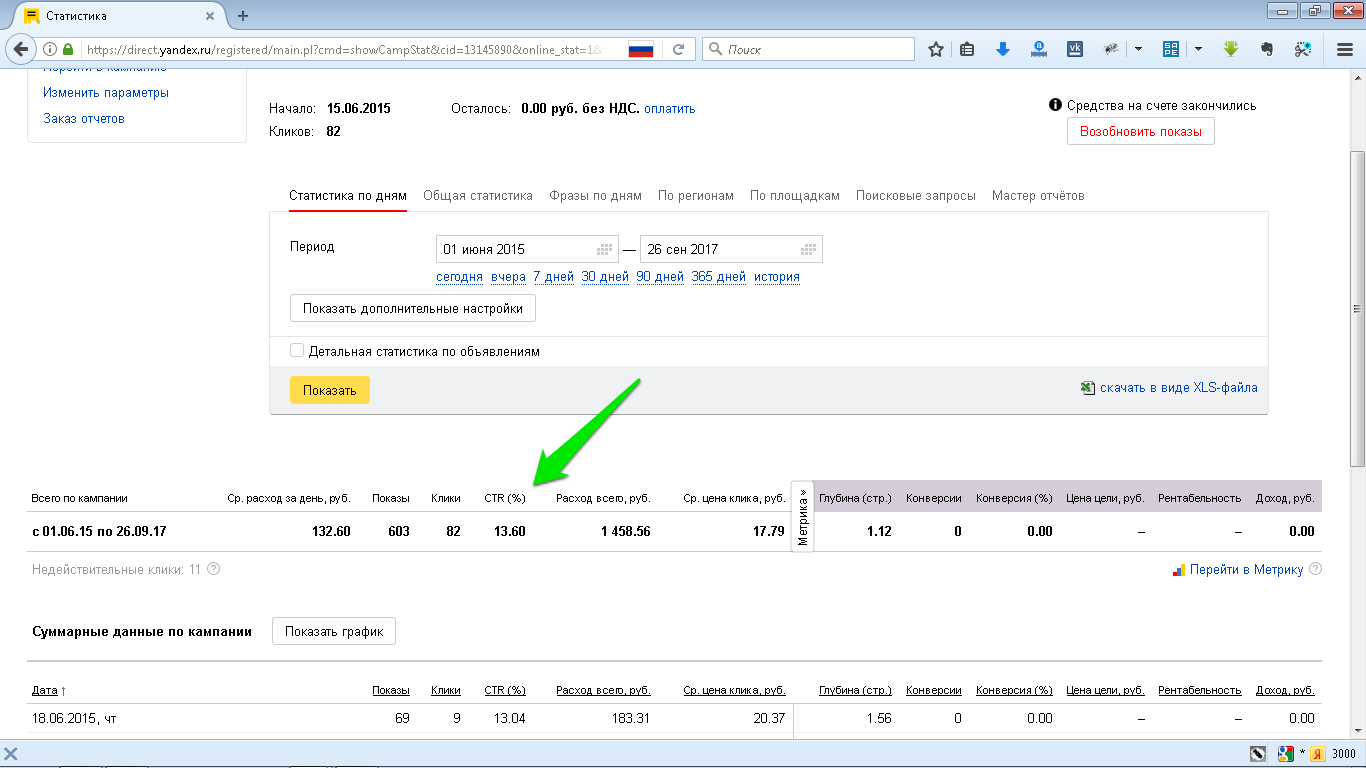
Task: Set period to 7 дней
Action: click(554, 277)
